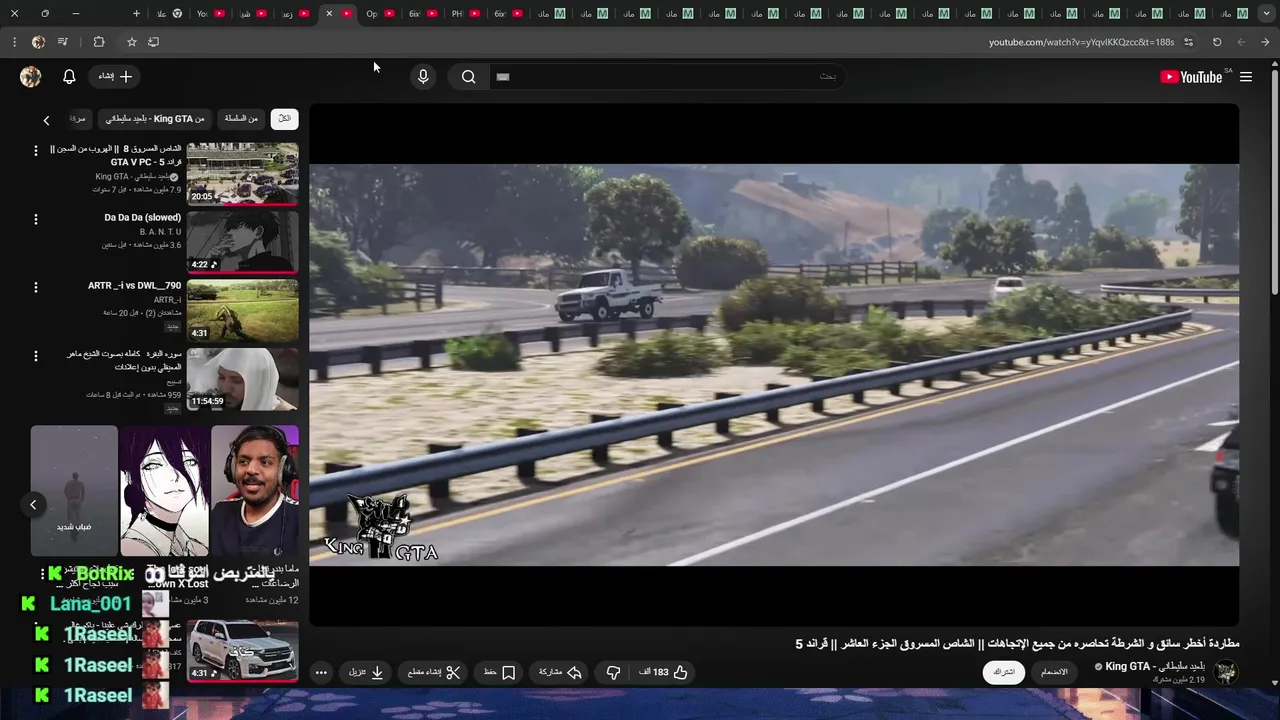This screenshot has height=720, width=1280.
Task: Start voice search with the microphone
Action: pyautogui.click(x=423, y=77)
